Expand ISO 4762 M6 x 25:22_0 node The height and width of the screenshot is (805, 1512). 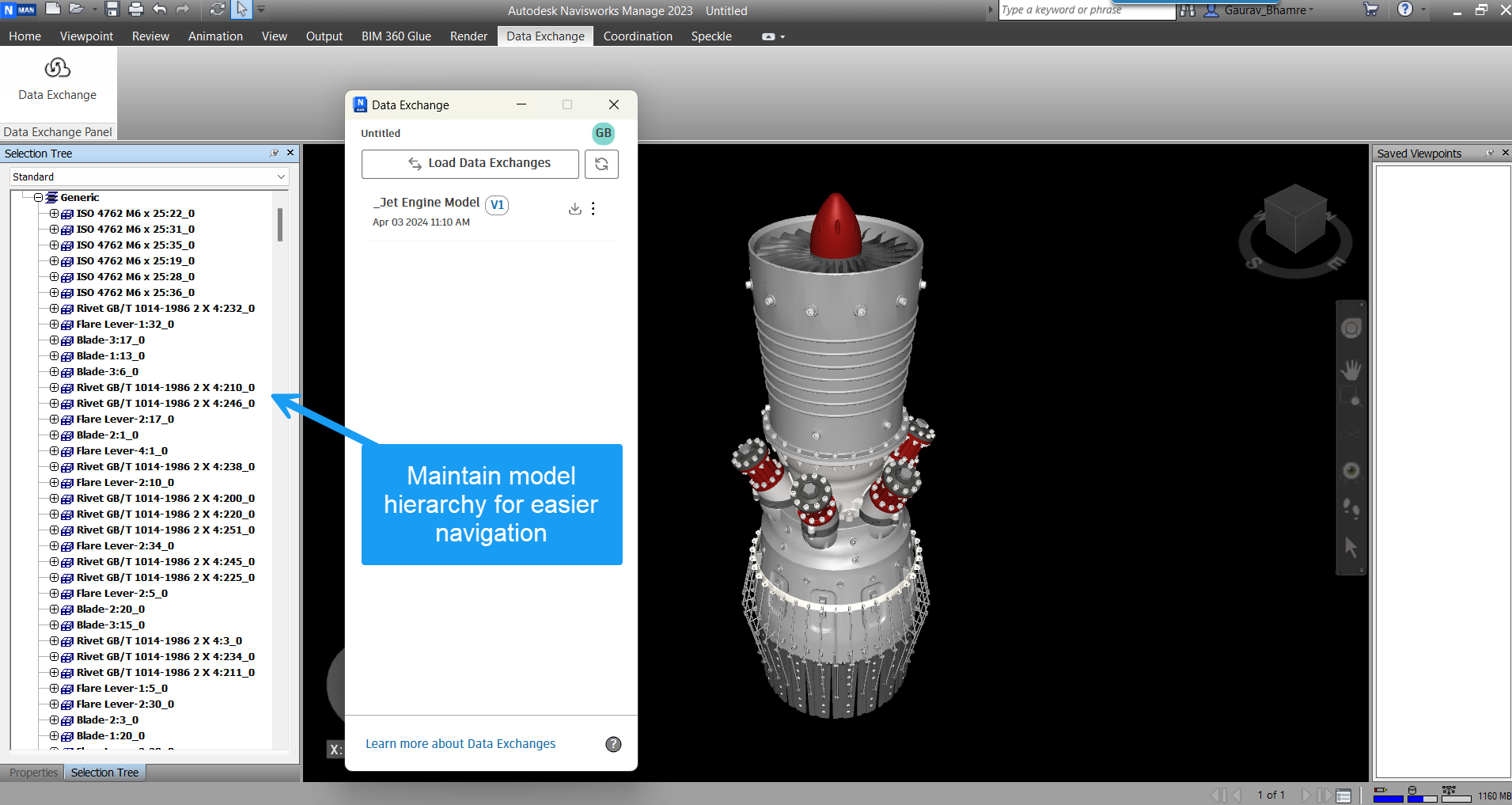54,213
